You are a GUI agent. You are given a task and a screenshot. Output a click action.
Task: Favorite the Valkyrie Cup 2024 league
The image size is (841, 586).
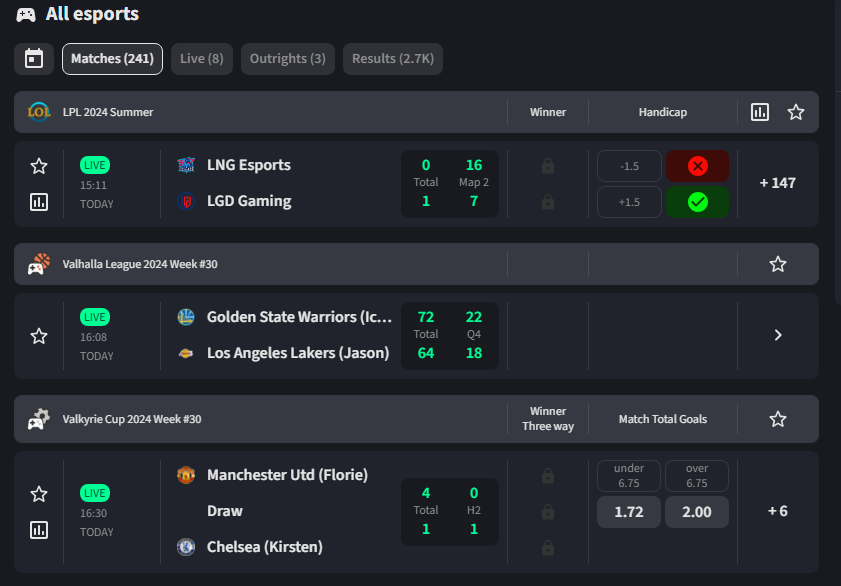point(778,419)
